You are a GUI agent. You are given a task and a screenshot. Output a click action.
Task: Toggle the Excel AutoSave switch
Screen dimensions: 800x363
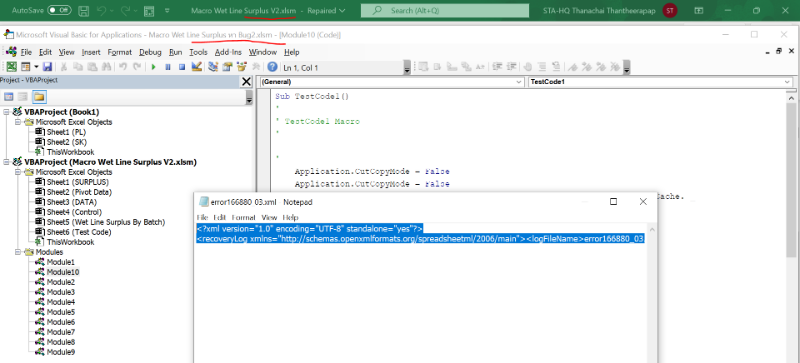[59, 10]
